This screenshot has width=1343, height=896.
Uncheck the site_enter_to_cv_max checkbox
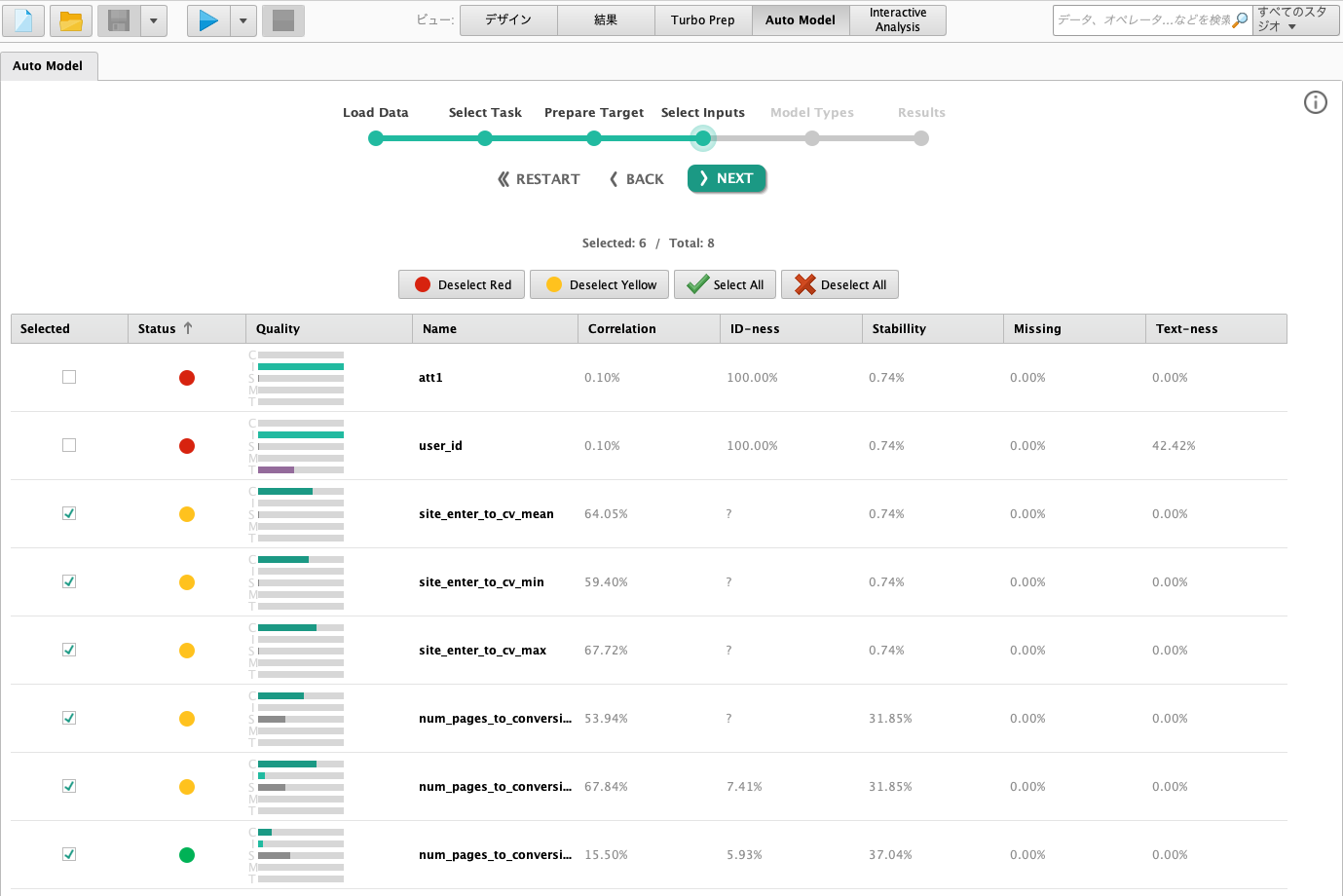click(69, 650)
